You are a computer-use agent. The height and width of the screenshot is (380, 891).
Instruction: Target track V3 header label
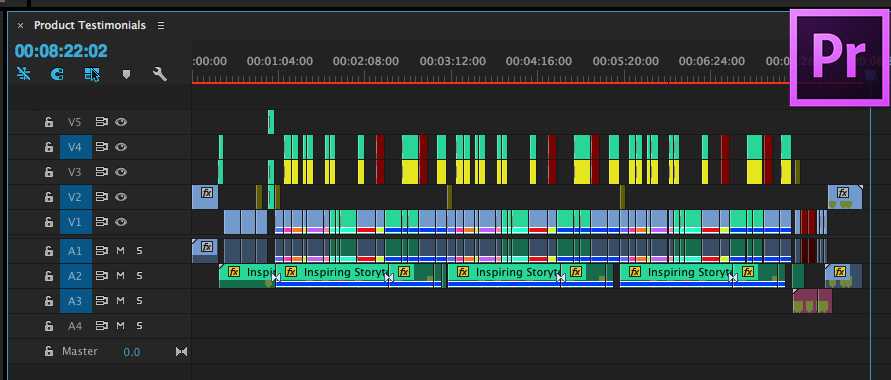(75, 172)
